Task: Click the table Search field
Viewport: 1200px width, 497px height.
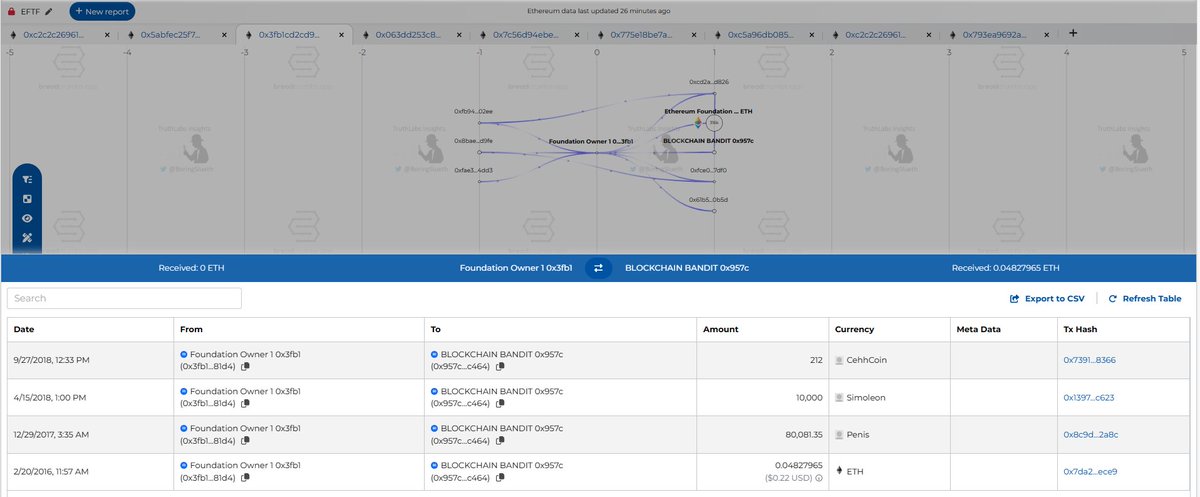Action: tap(124, 298)
